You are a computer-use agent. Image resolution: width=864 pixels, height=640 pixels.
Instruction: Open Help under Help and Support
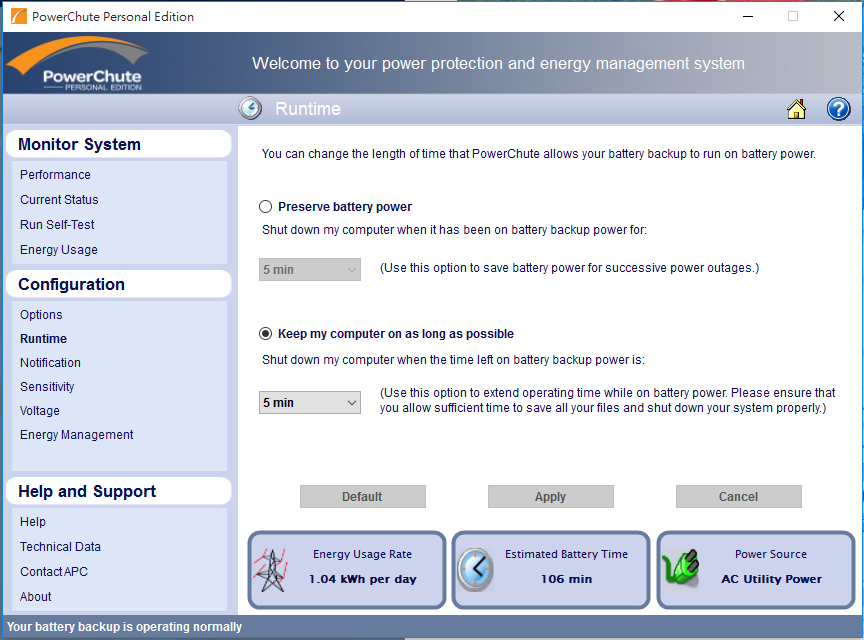[x=33, y=521]
